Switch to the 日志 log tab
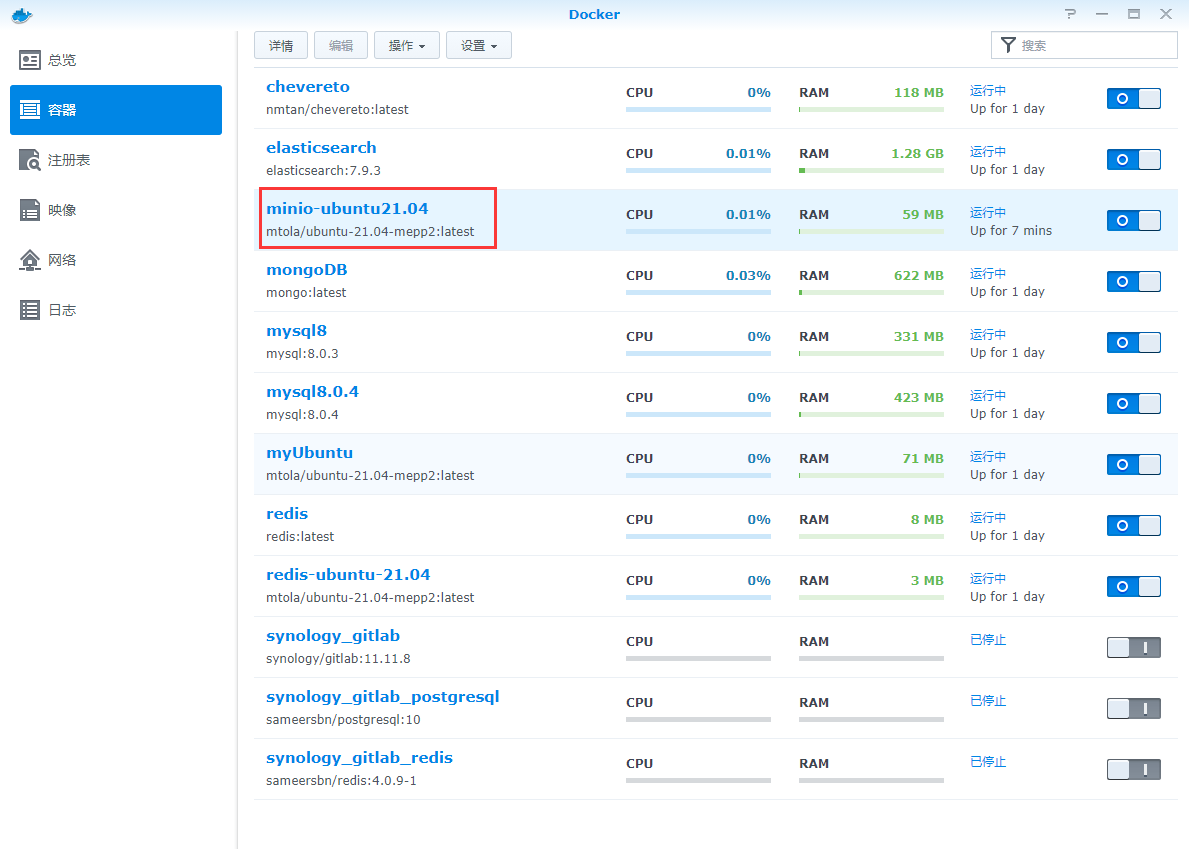The height and width of the screenshot is (849, 1189). point(116,310)
